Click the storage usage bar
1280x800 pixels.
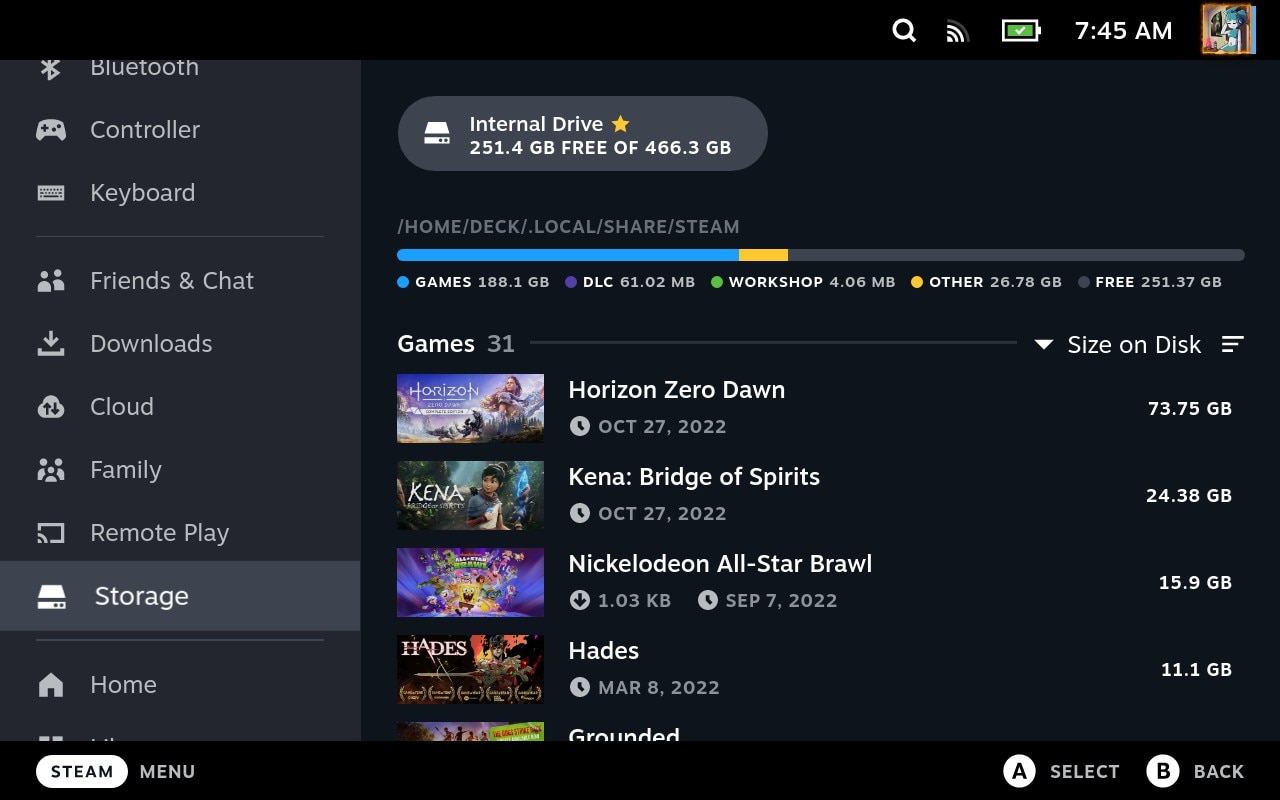tap(820, 255)
